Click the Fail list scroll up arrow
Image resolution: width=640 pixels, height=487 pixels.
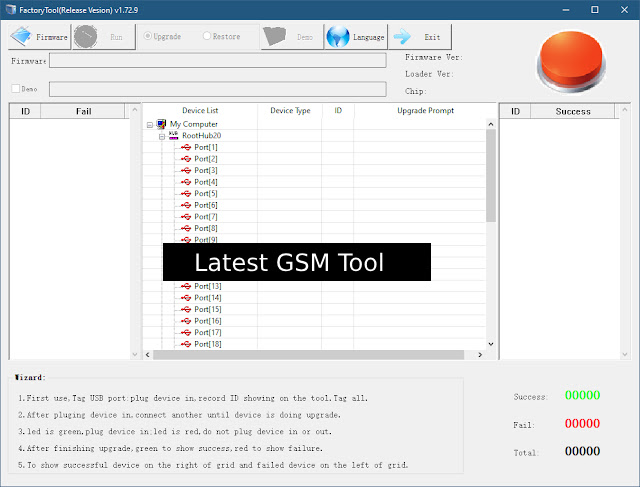pos(135,110)
